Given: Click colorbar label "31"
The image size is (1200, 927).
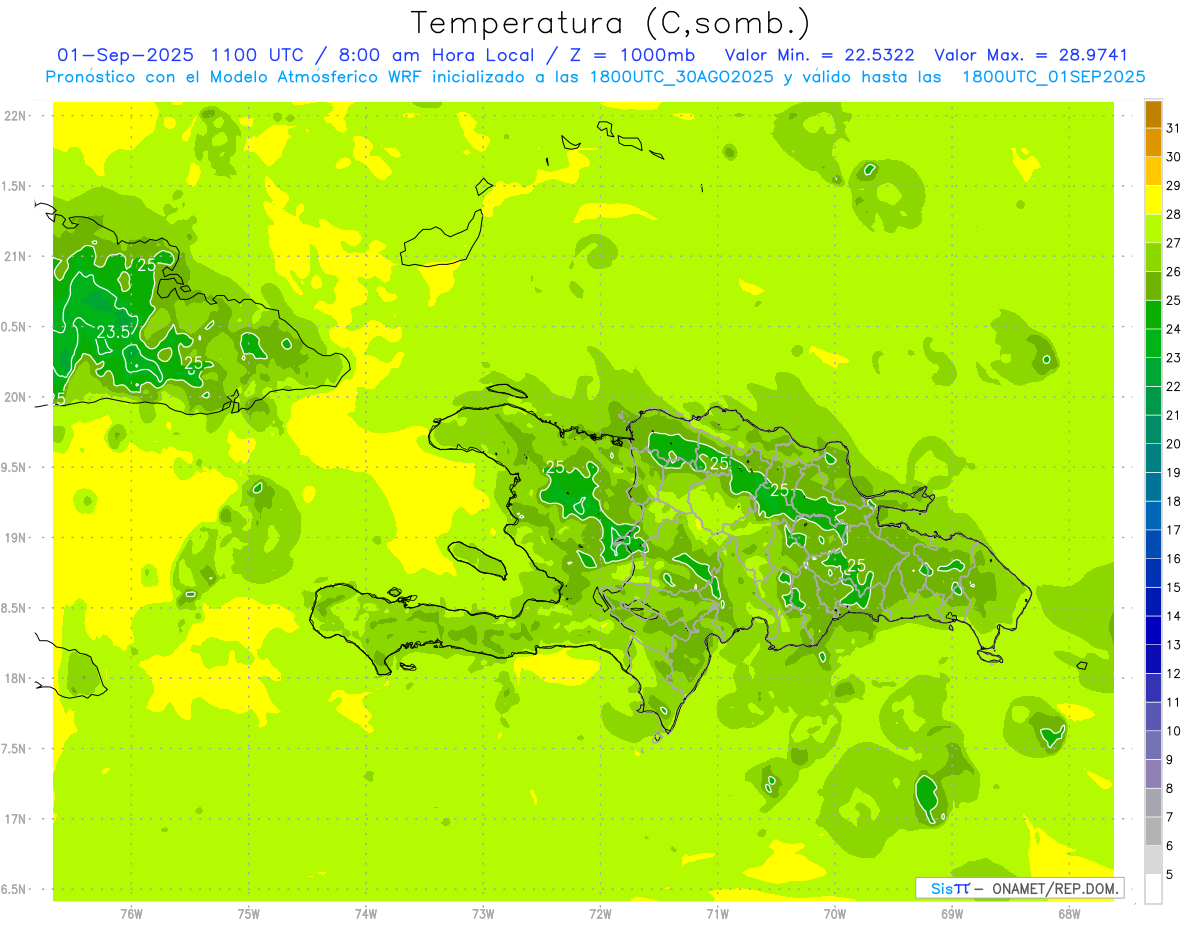Looking at the screenshot, I should pos(1174,128).
